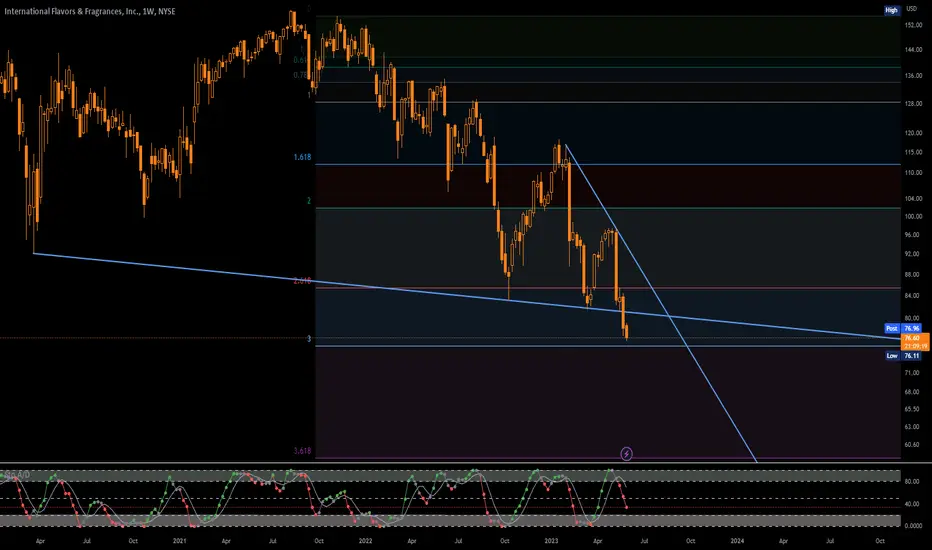Click the Sto A/D indicator label

pos(15,474)
